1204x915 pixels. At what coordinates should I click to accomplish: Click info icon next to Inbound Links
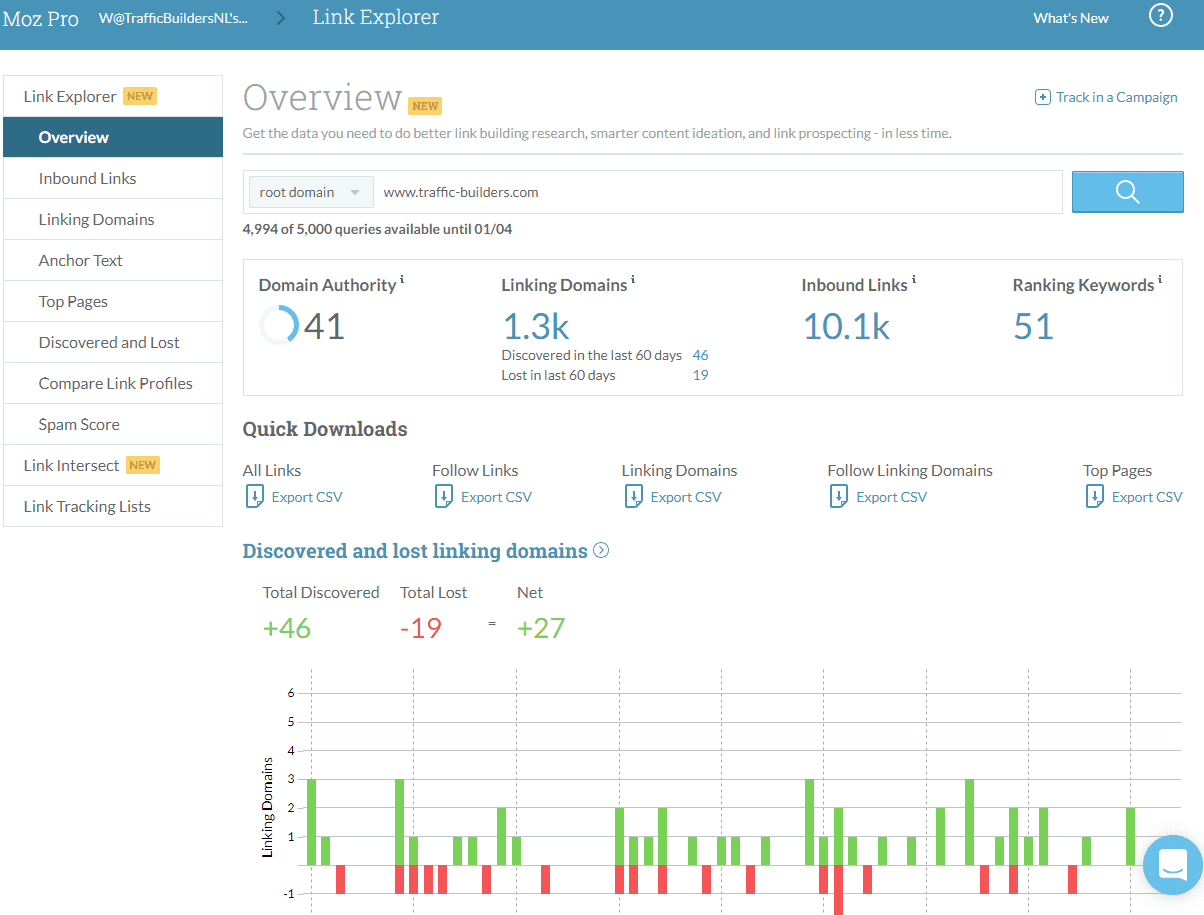pyautogui.click(x=914, y=280)
